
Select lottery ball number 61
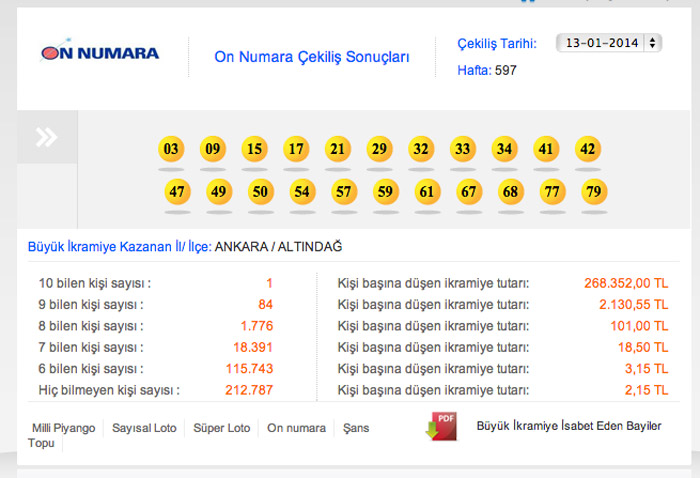point(427,191)
